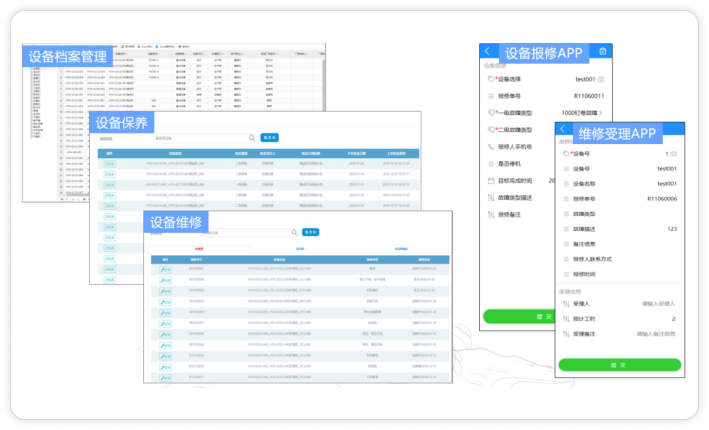Switch to rightmost tab in 设备维修 window
This screenshot has height=430, width=709.
click(401, 249)
